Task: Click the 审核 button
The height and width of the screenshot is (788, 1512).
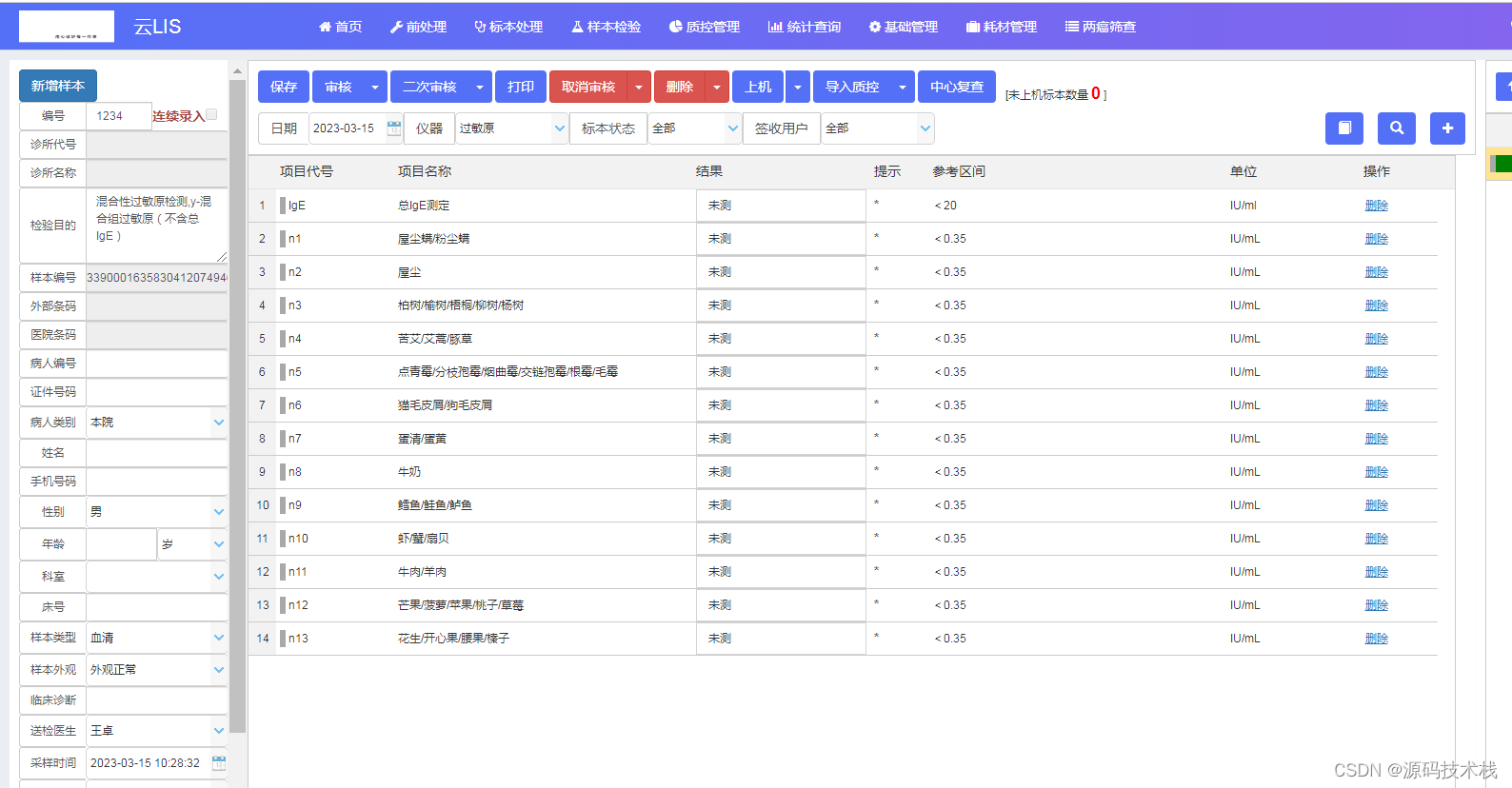Action: point(338,87)
